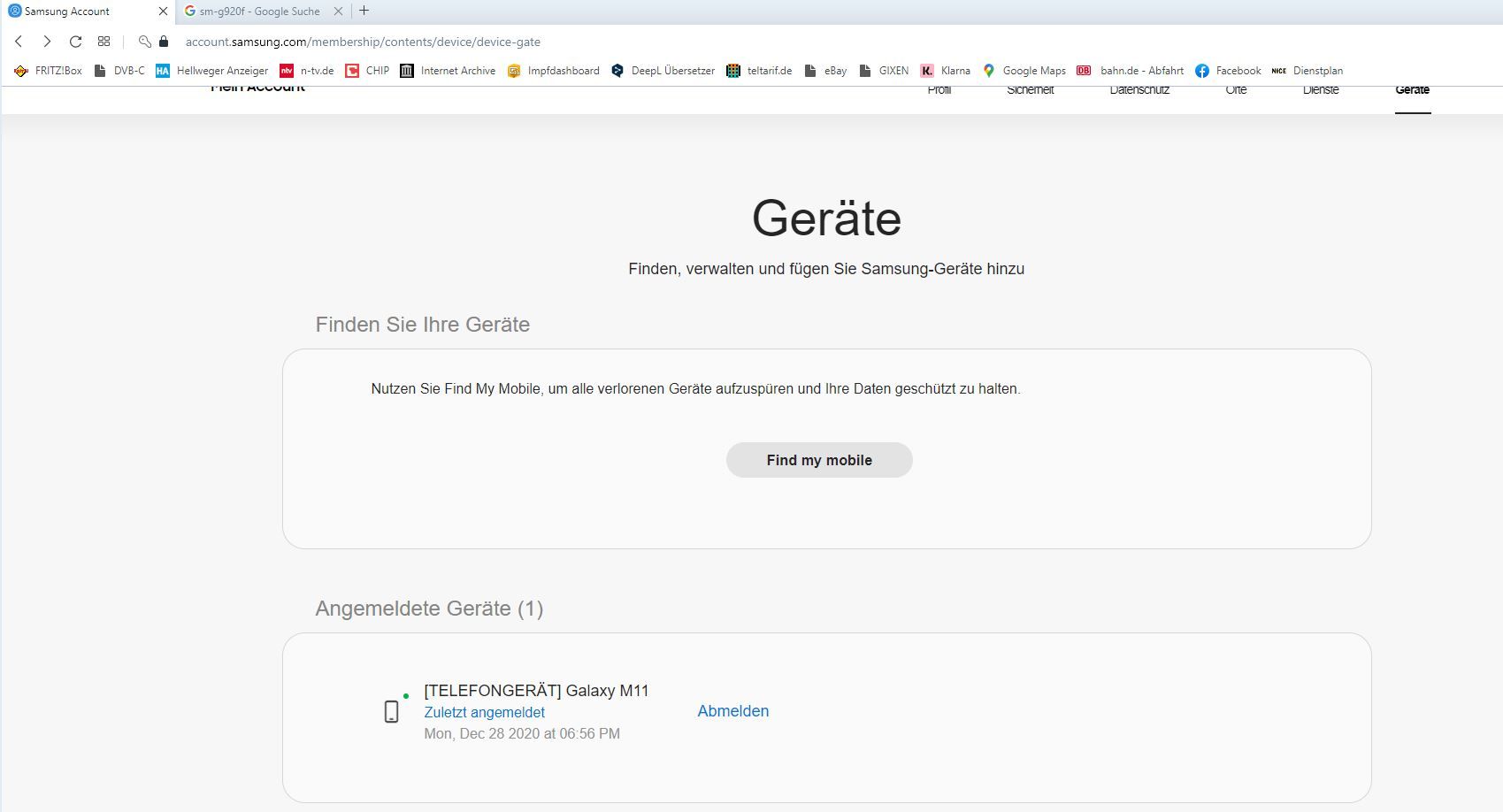Click the Mein Account heading link
This screenshot has width=1503, height=812.
coord(257,88)
